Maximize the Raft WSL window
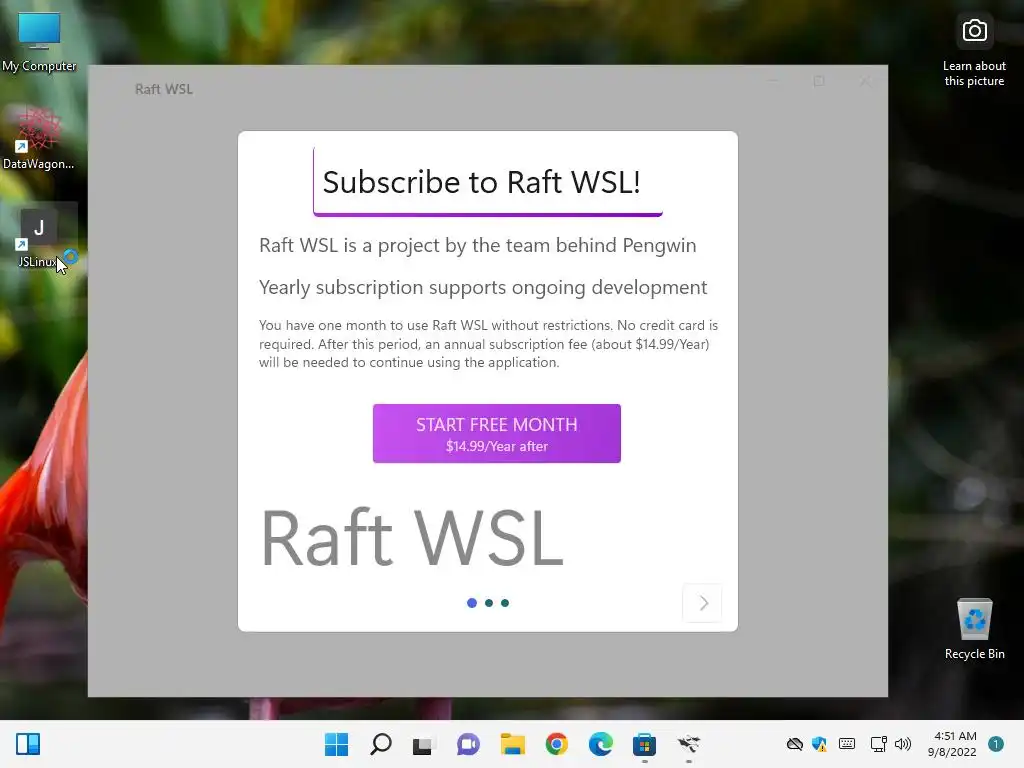The width and height of the screenshot is (1024, 768). [x=819, y=82]
